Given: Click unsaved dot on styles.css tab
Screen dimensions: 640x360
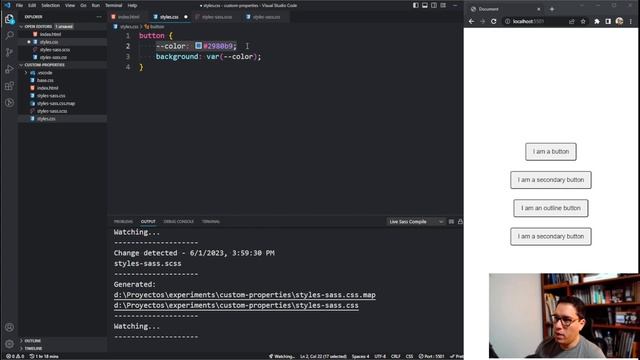Looking at the screenshot, I should tap(186, 17).
